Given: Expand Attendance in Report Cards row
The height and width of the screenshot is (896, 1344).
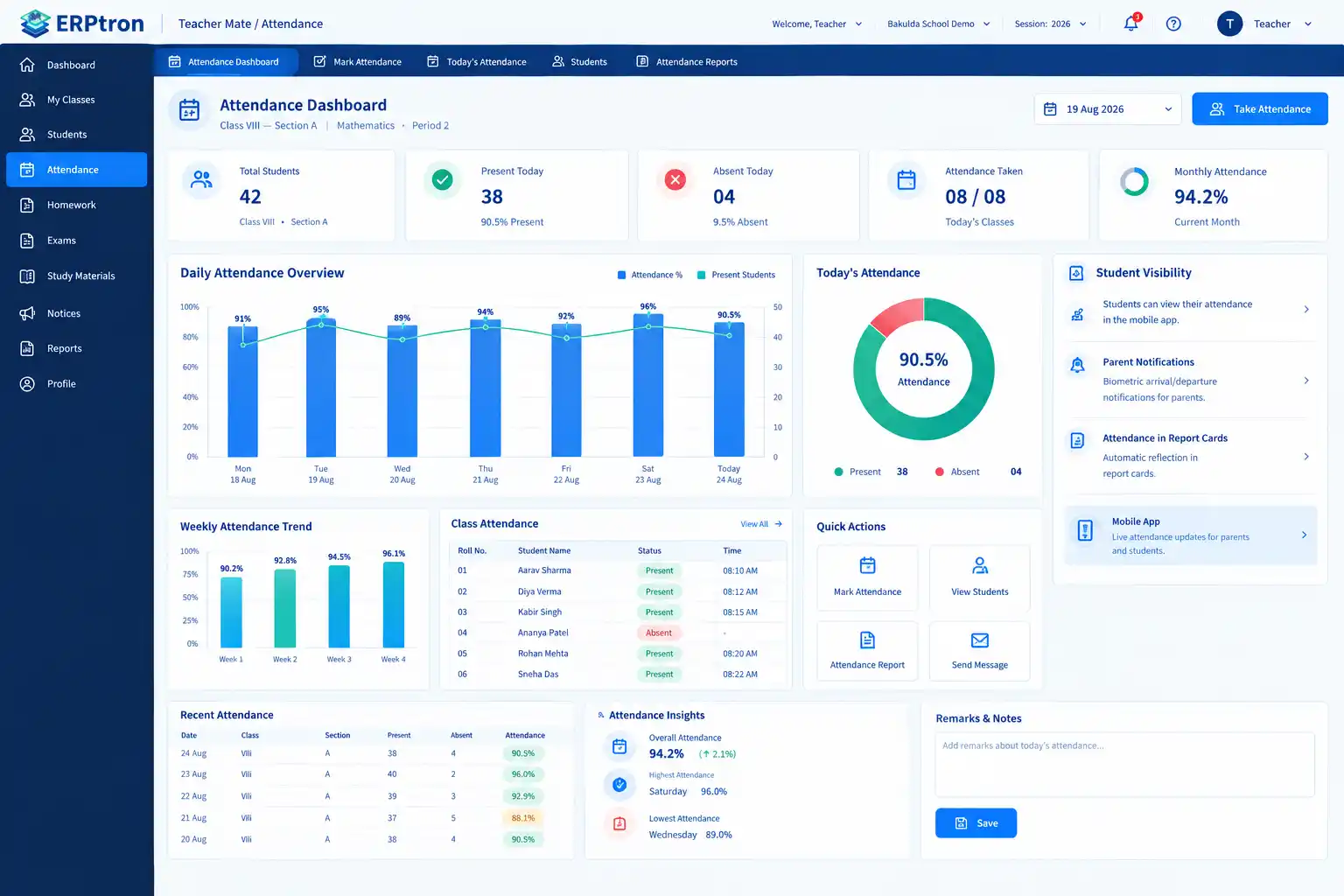Looking at the screenshot, I should click(1306, 457).
